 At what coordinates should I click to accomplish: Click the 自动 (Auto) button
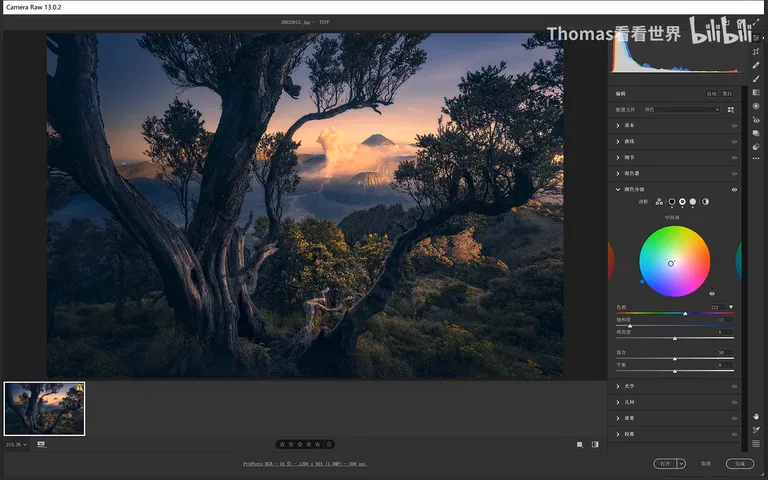(x=712, y=94)
